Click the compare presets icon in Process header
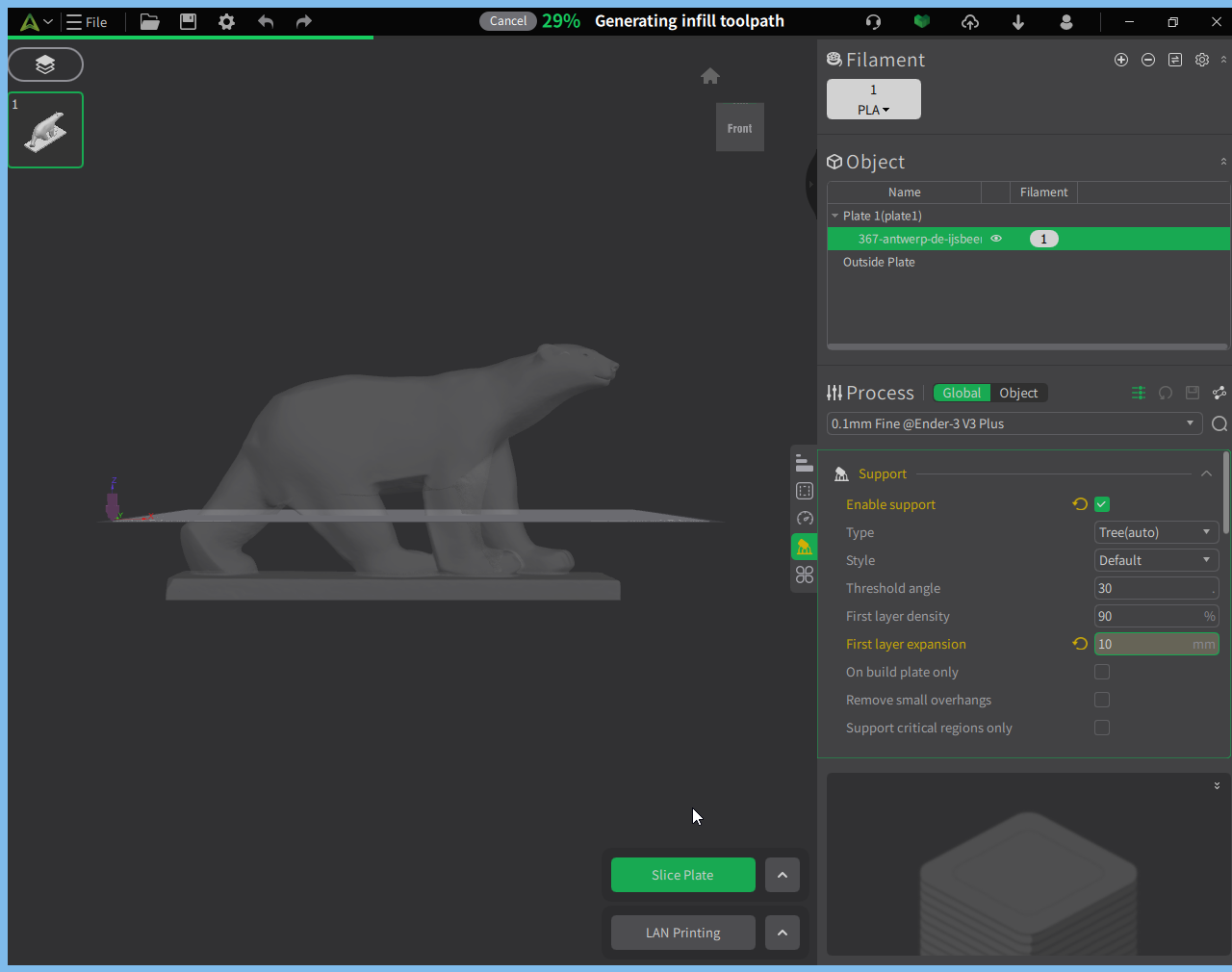Viewport: 1232px width, 972px height. pyautogui.click(x=1139, y=393)
